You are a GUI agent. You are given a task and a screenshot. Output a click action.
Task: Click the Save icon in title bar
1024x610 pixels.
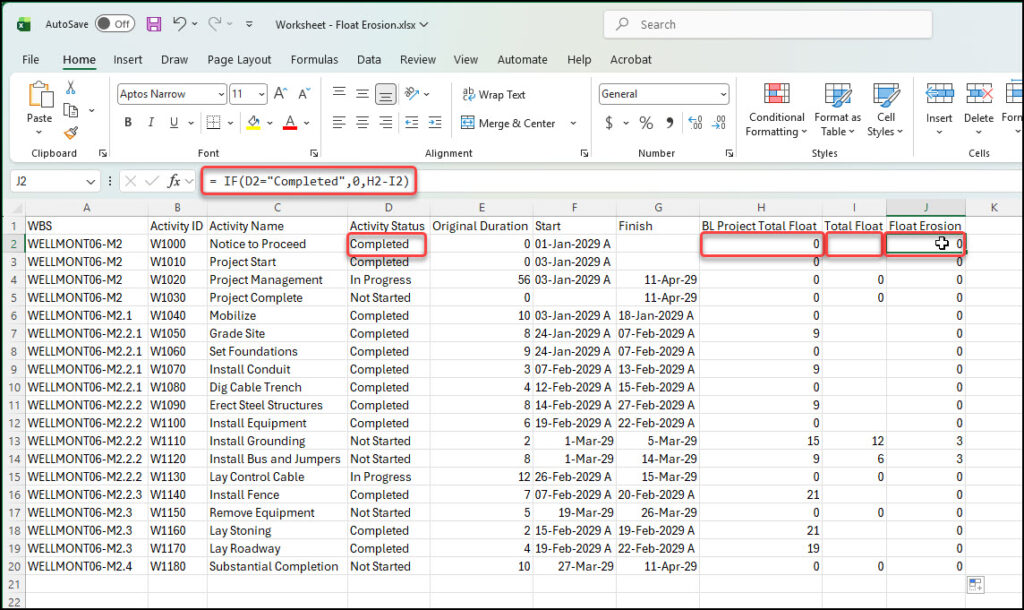pos(153,25)
